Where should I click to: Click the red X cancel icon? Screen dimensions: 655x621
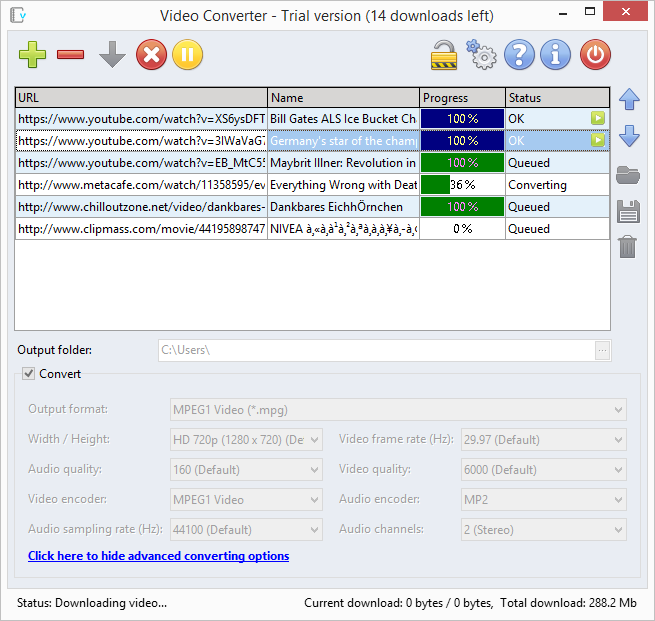pos(151,54)
